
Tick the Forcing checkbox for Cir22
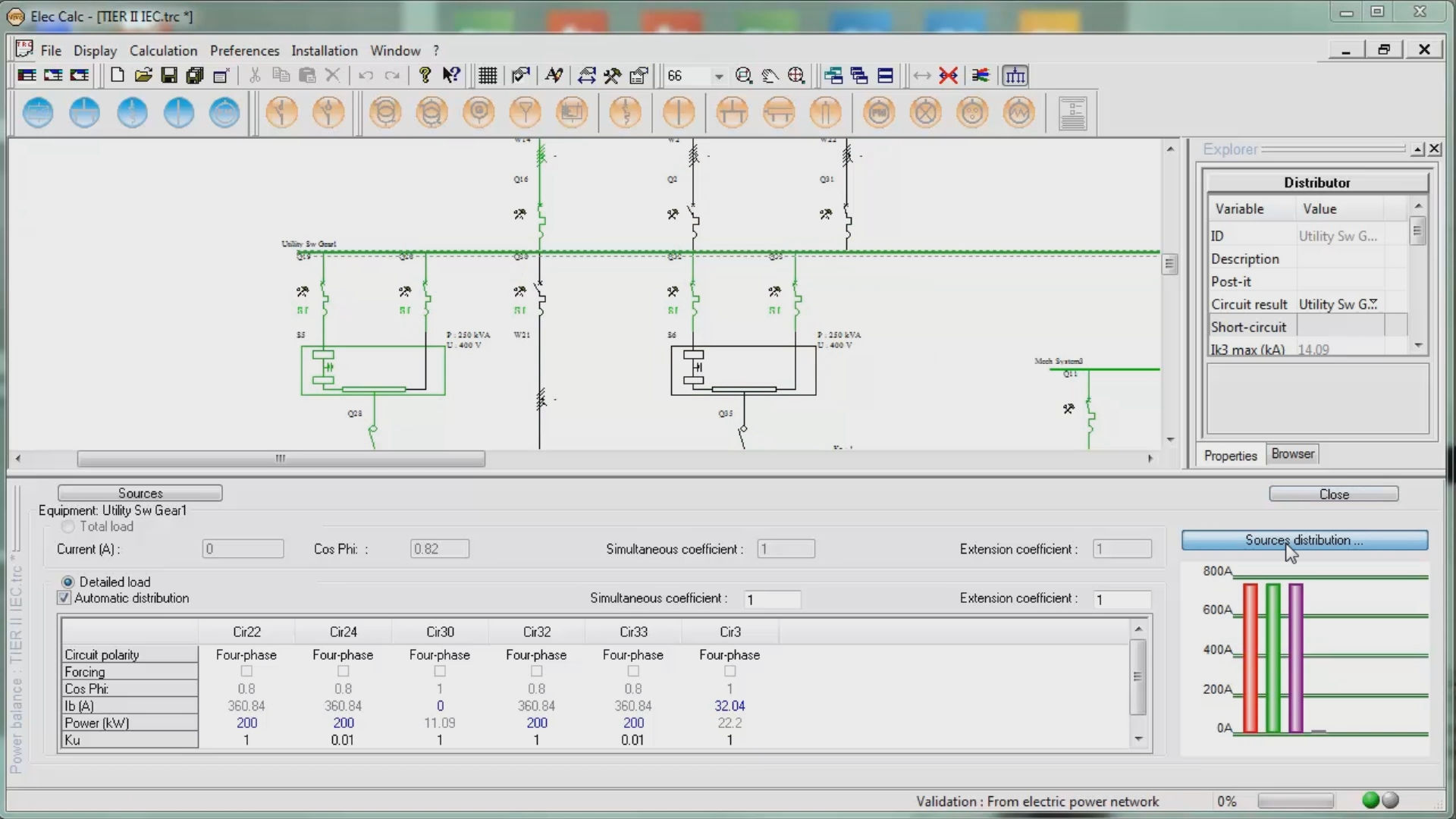pyautogui.click(x=246, y=671)
